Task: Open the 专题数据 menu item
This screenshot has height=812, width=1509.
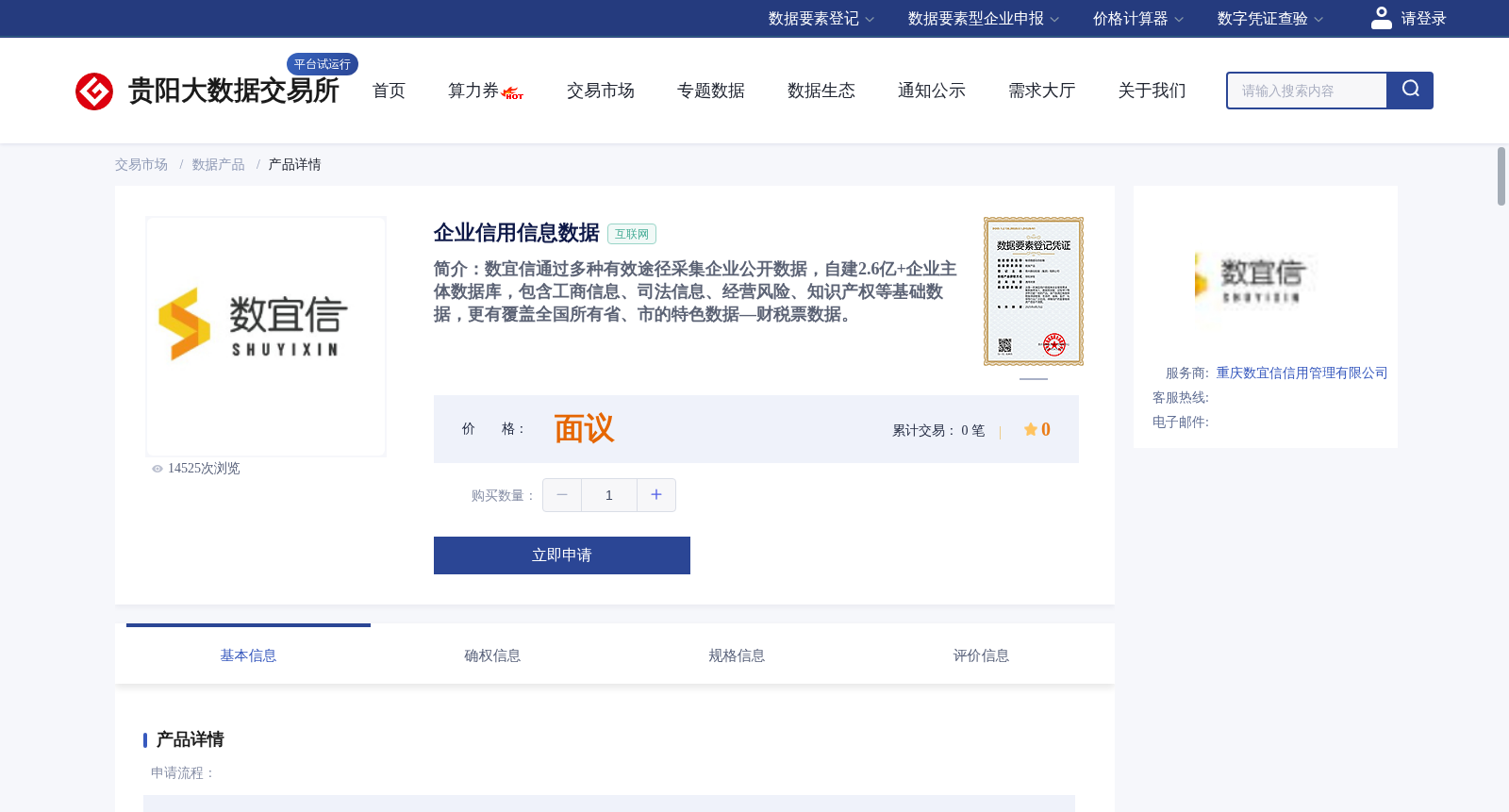Action: [711, 91]
